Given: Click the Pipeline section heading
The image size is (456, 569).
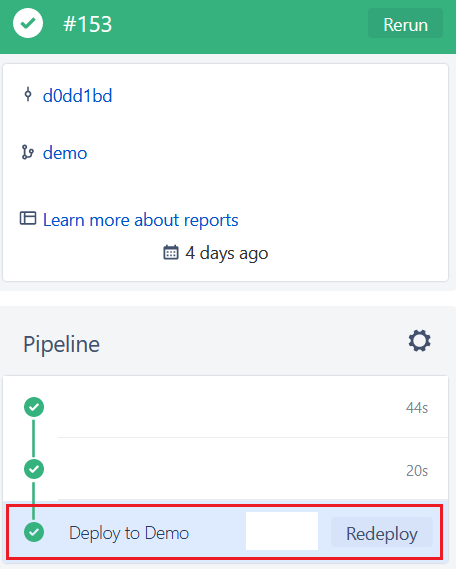Looking at the screenshot, I should tap(61, 344).
